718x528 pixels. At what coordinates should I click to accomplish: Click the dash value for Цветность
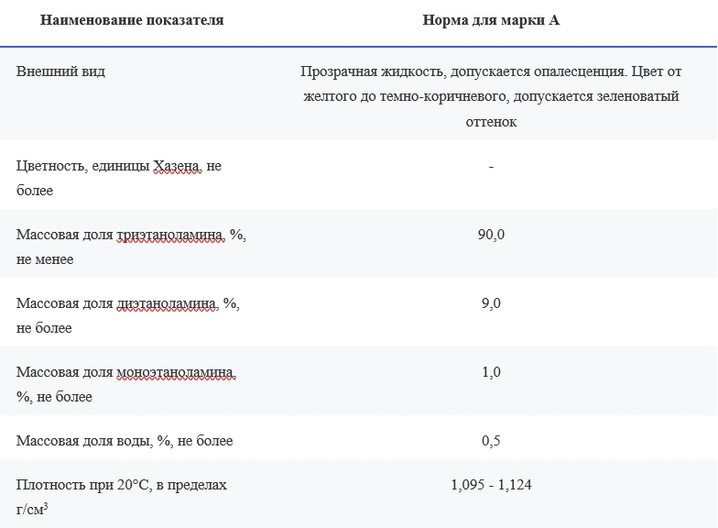491,167
